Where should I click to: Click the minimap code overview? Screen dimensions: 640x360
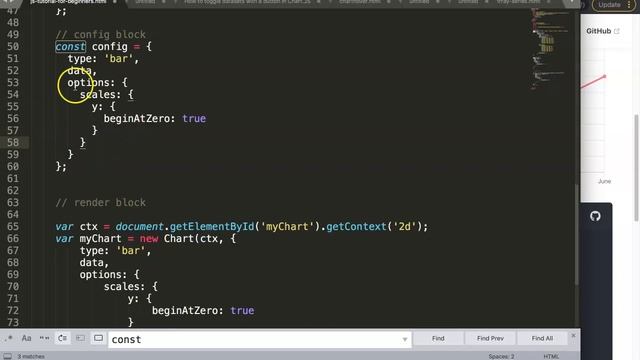tap(549, 49)
